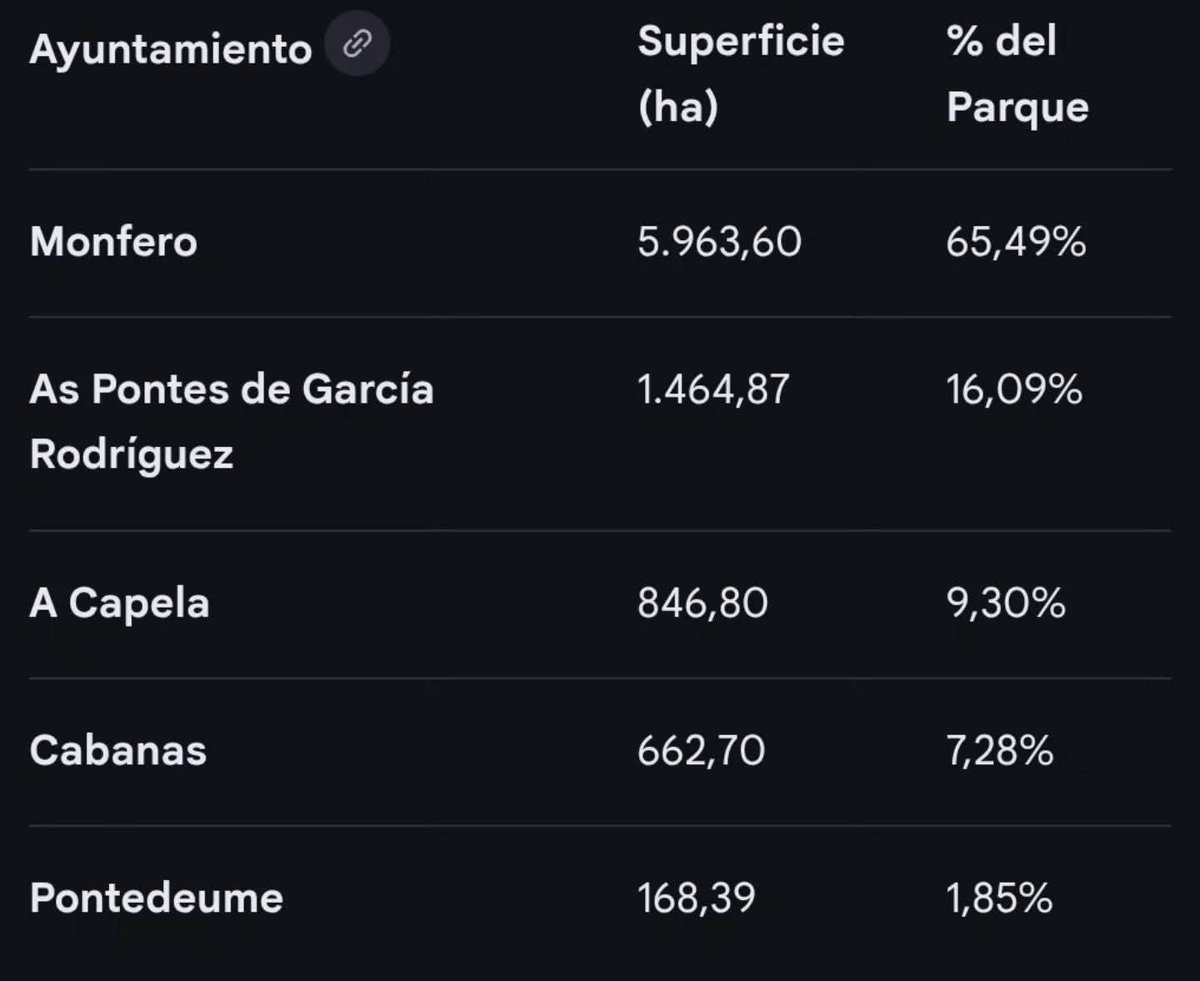Click the 7,28% percentage cell

pyautogui.click(x=1000, y=750)
